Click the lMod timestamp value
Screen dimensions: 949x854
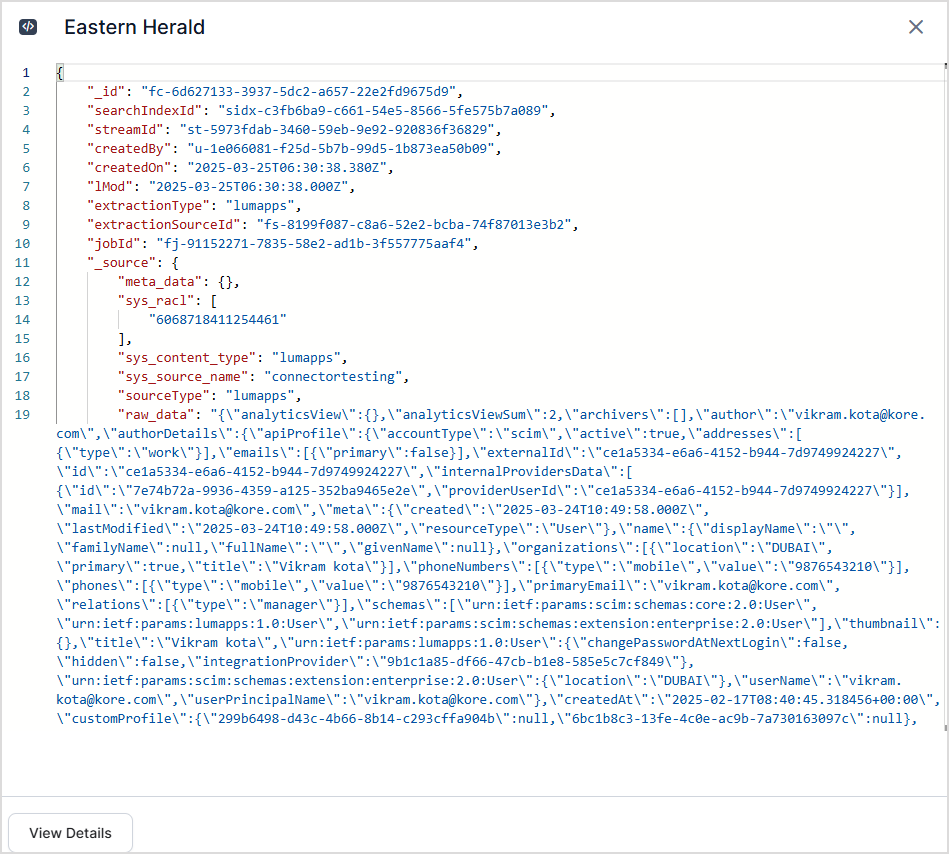251,187
